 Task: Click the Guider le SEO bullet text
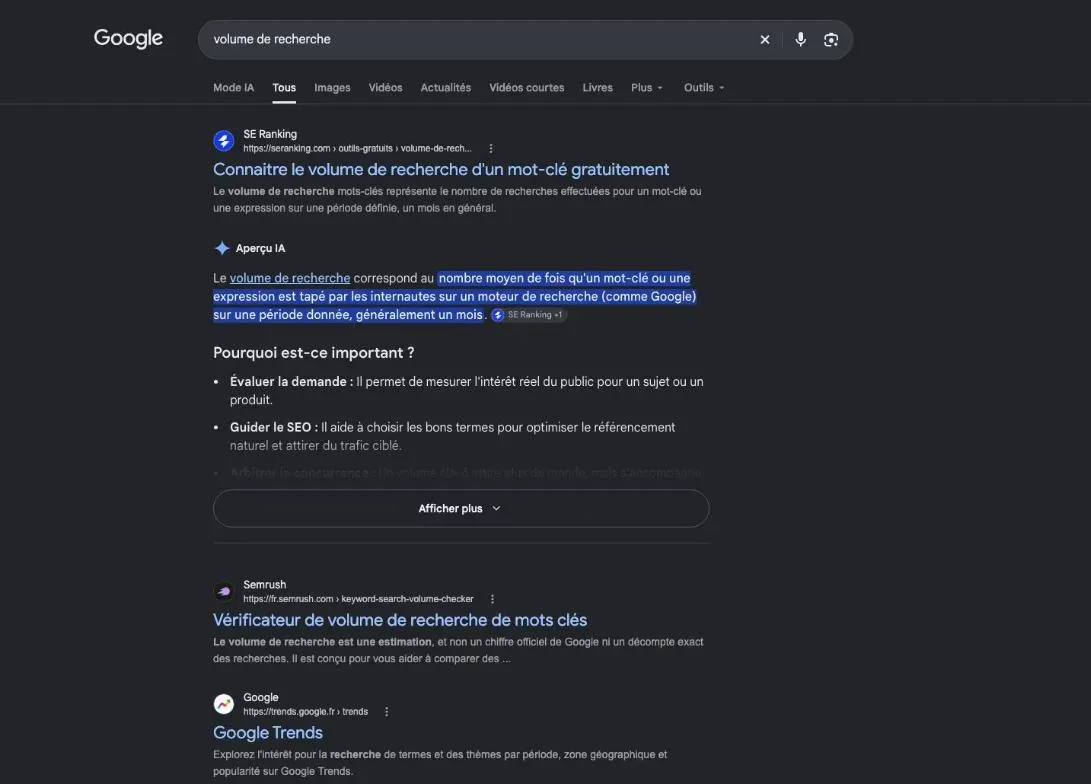tap(452, 436)
